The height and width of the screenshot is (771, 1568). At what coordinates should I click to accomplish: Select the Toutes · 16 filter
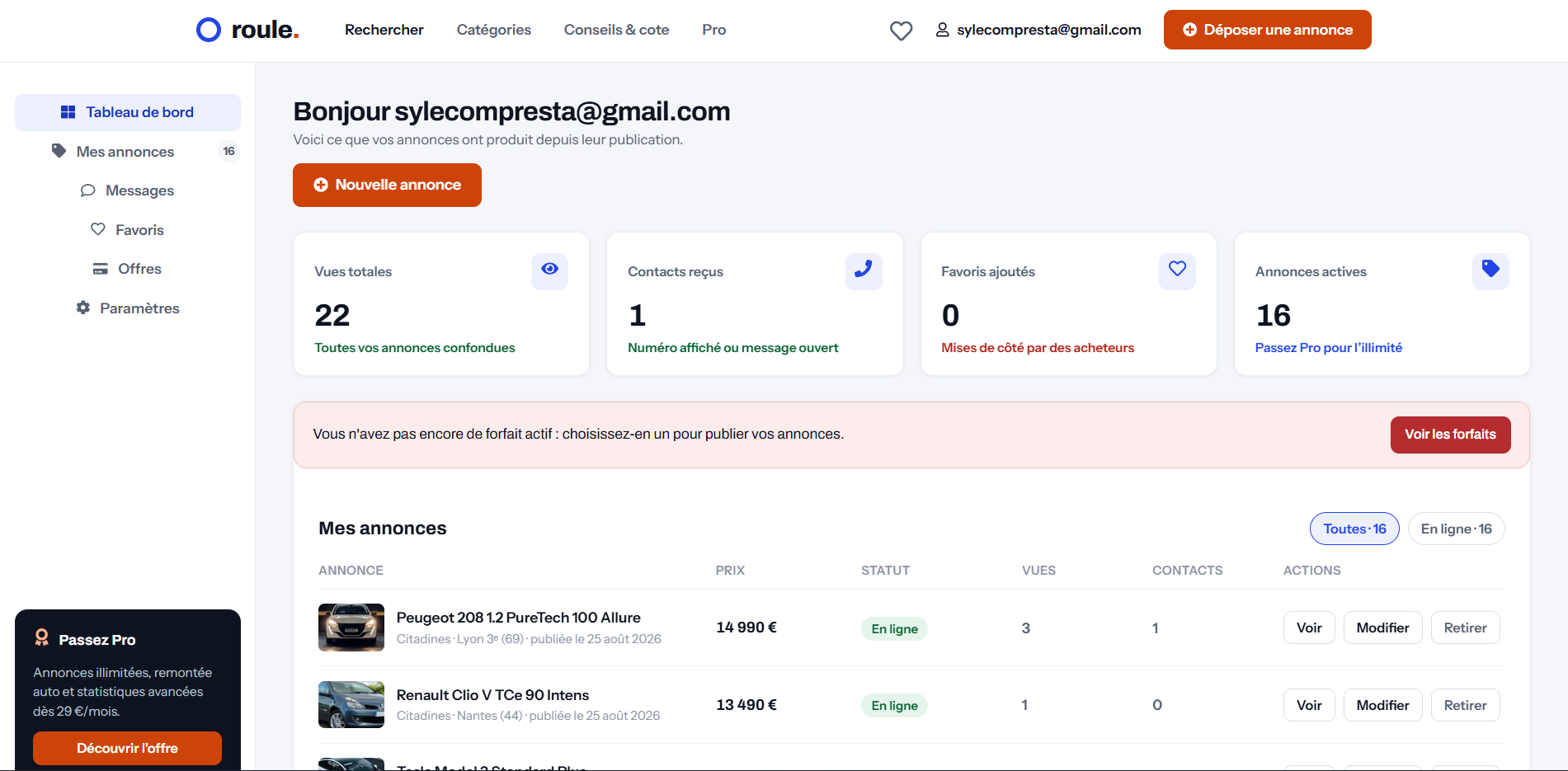coord(1354,529)
